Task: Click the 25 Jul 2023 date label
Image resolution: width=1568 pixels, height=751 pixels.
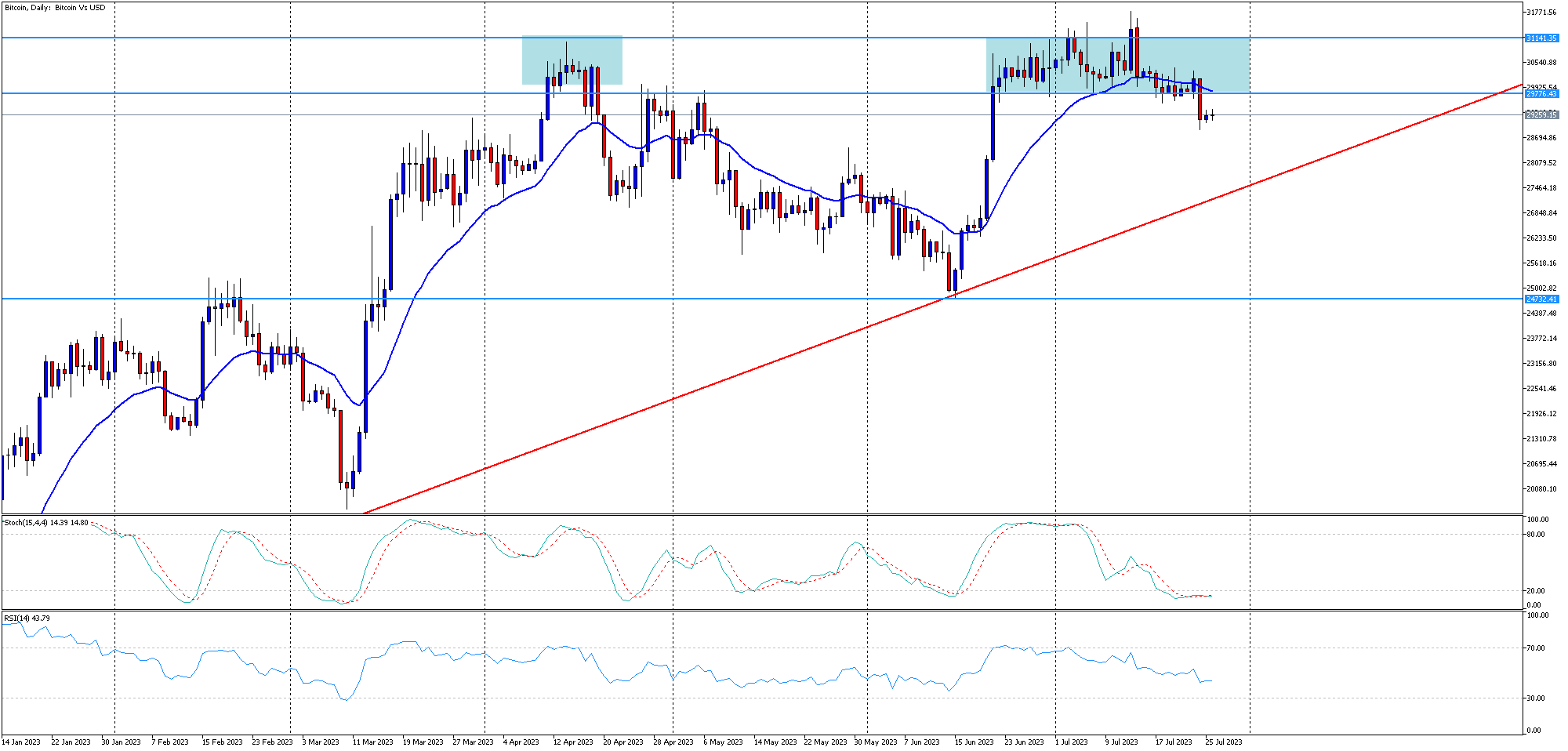Action: 1224,742
